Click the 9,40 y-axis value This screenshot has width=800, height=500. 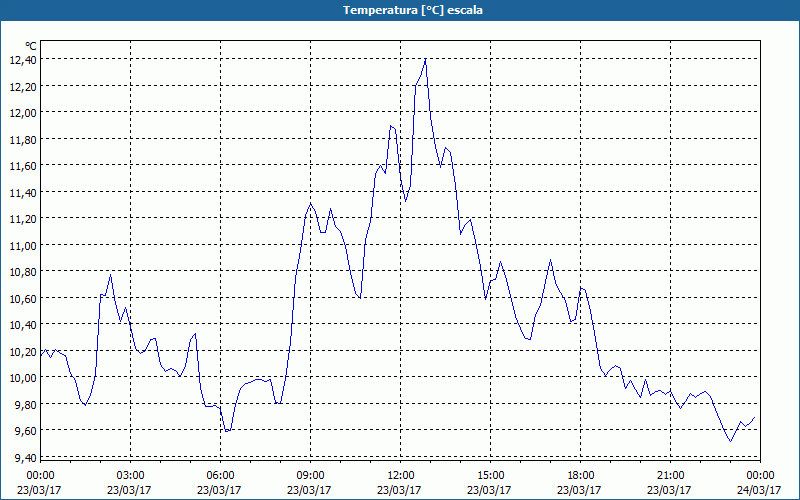click(26, 458)
